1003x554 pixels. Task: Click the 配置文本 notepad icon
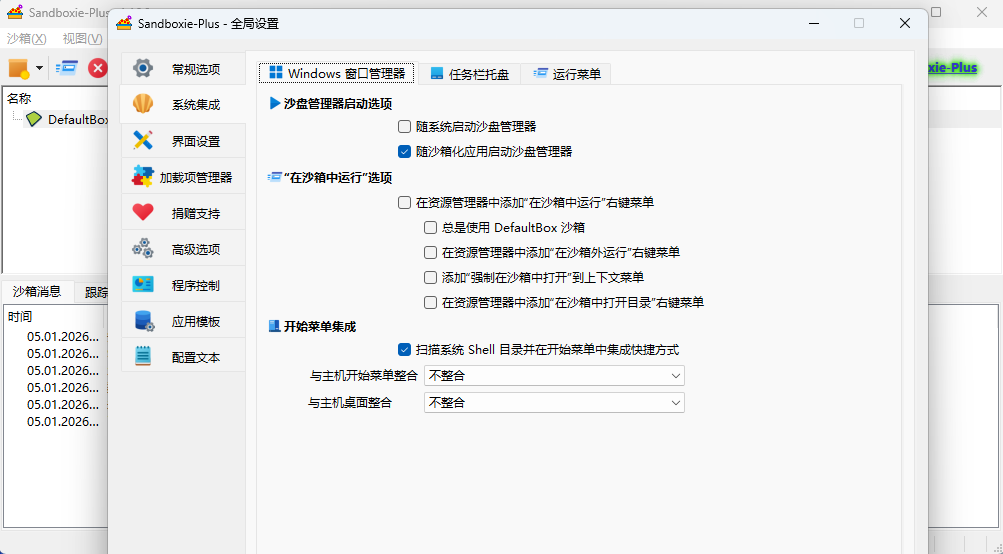tap(143, 357)
